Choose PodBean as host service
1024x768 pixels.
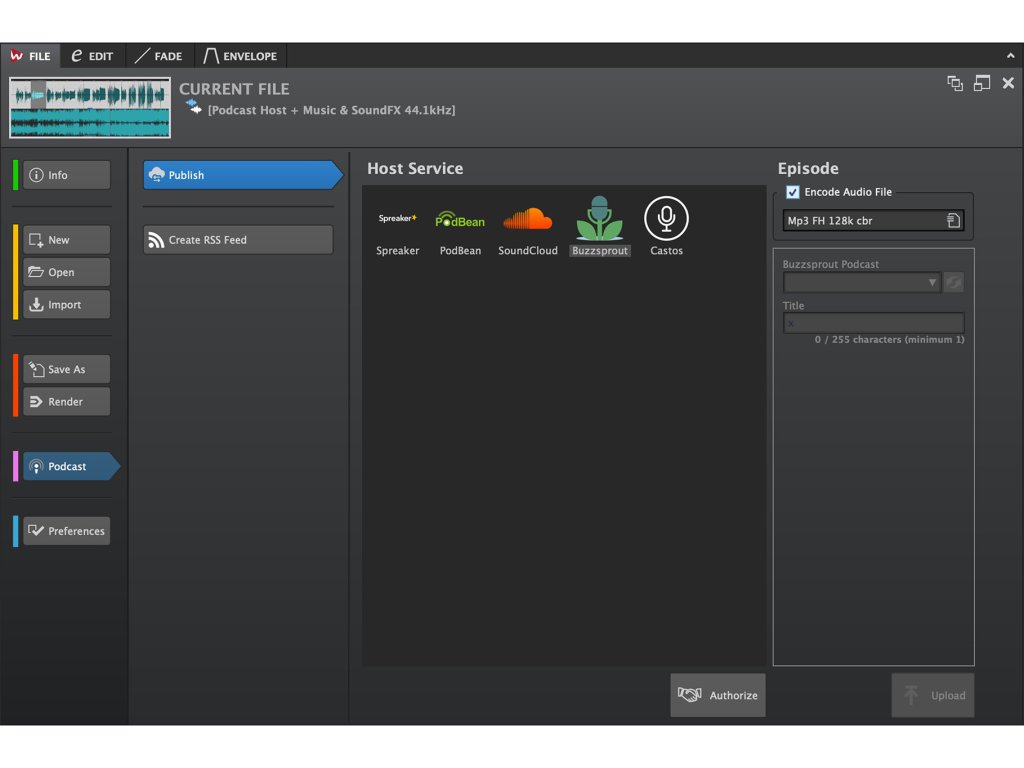[460, 220]
